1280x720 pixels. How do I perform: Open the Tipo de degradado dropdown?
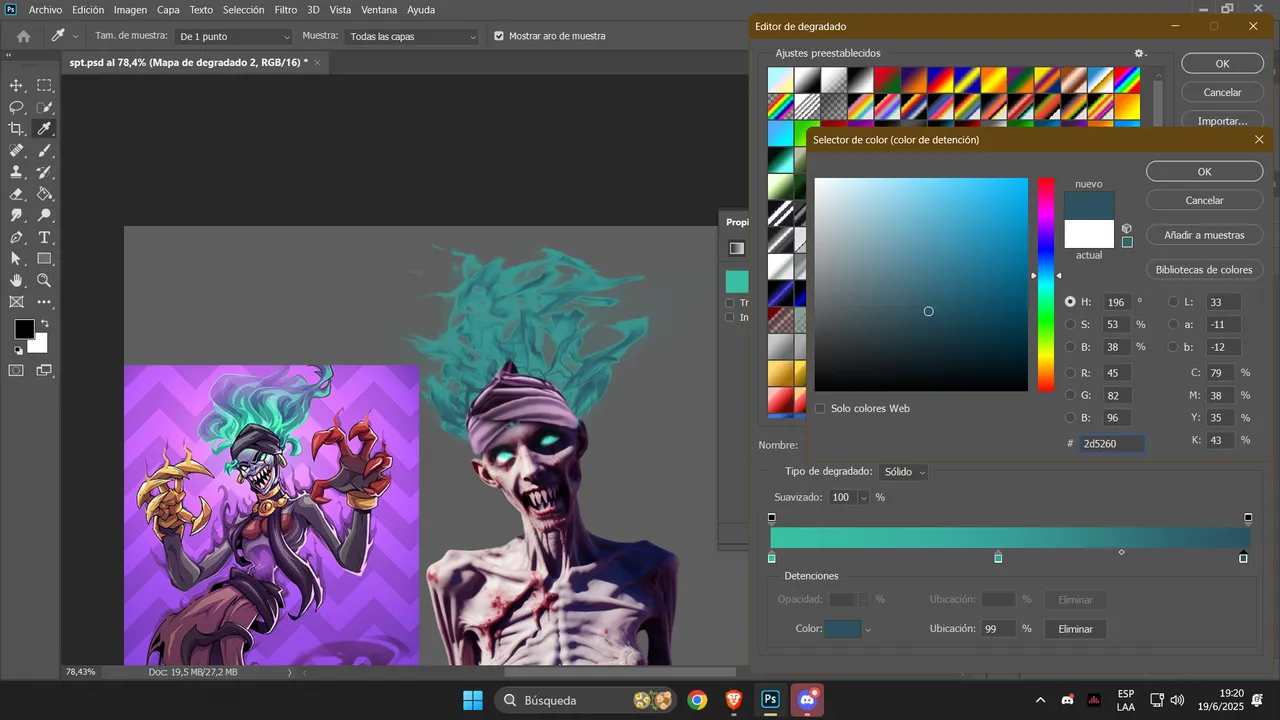(x=903, y=472)
